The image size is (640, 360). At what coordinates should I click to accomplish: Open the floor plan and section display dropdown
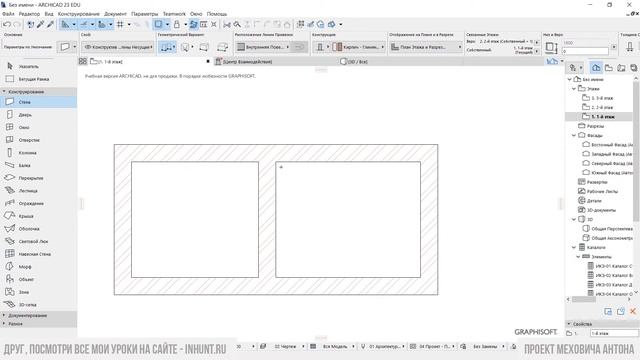point(426,47)
